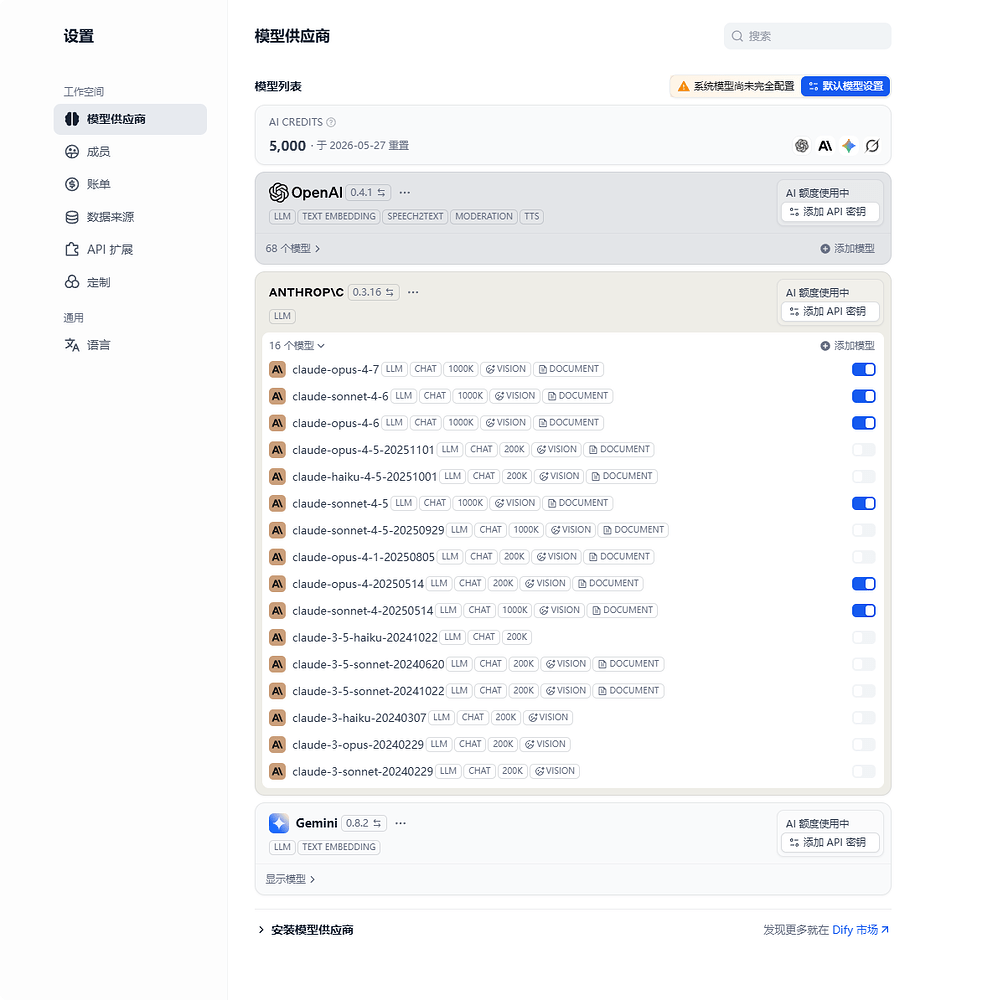Click the 定制 sidebar icon
The height and width of the screenshot is (1000, 1002).
tap(72, 282)
